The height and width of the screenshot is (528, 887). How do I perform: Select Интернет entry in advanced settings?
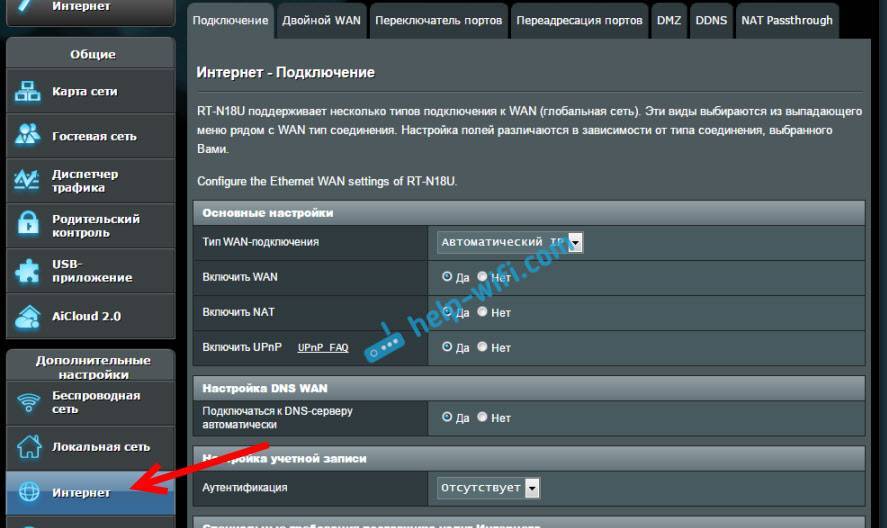coord(91,492)
